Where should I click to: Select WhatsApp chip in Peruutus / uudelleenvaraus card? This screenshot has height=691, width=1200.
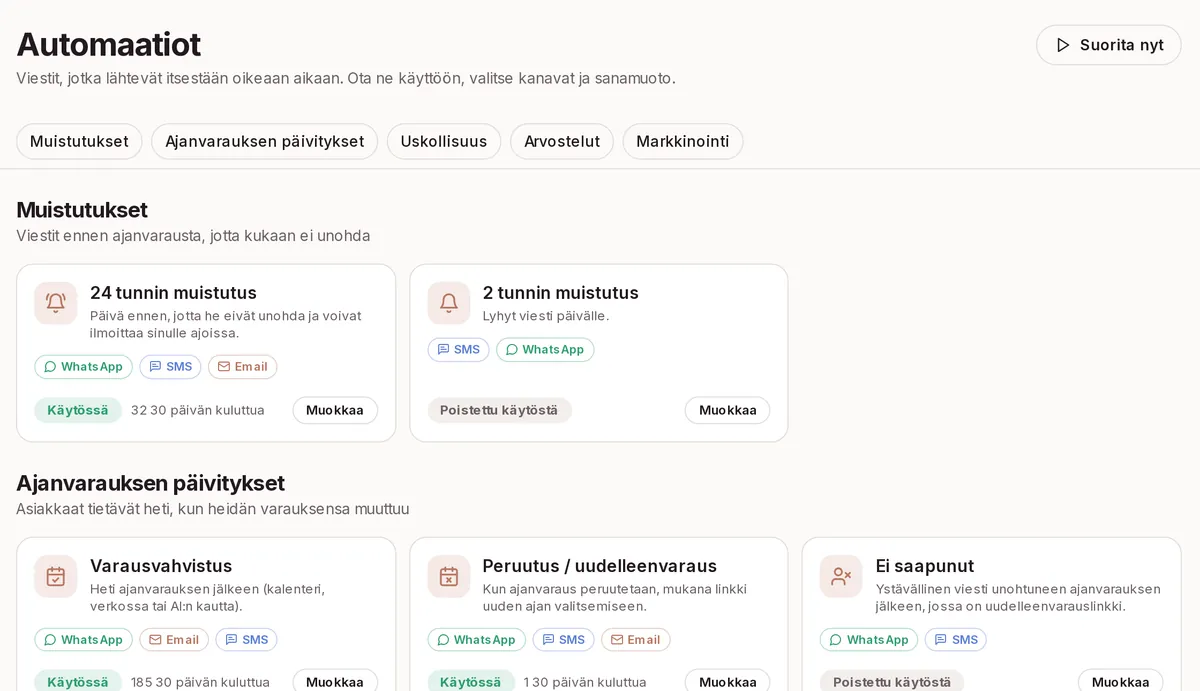pos(476,640)
